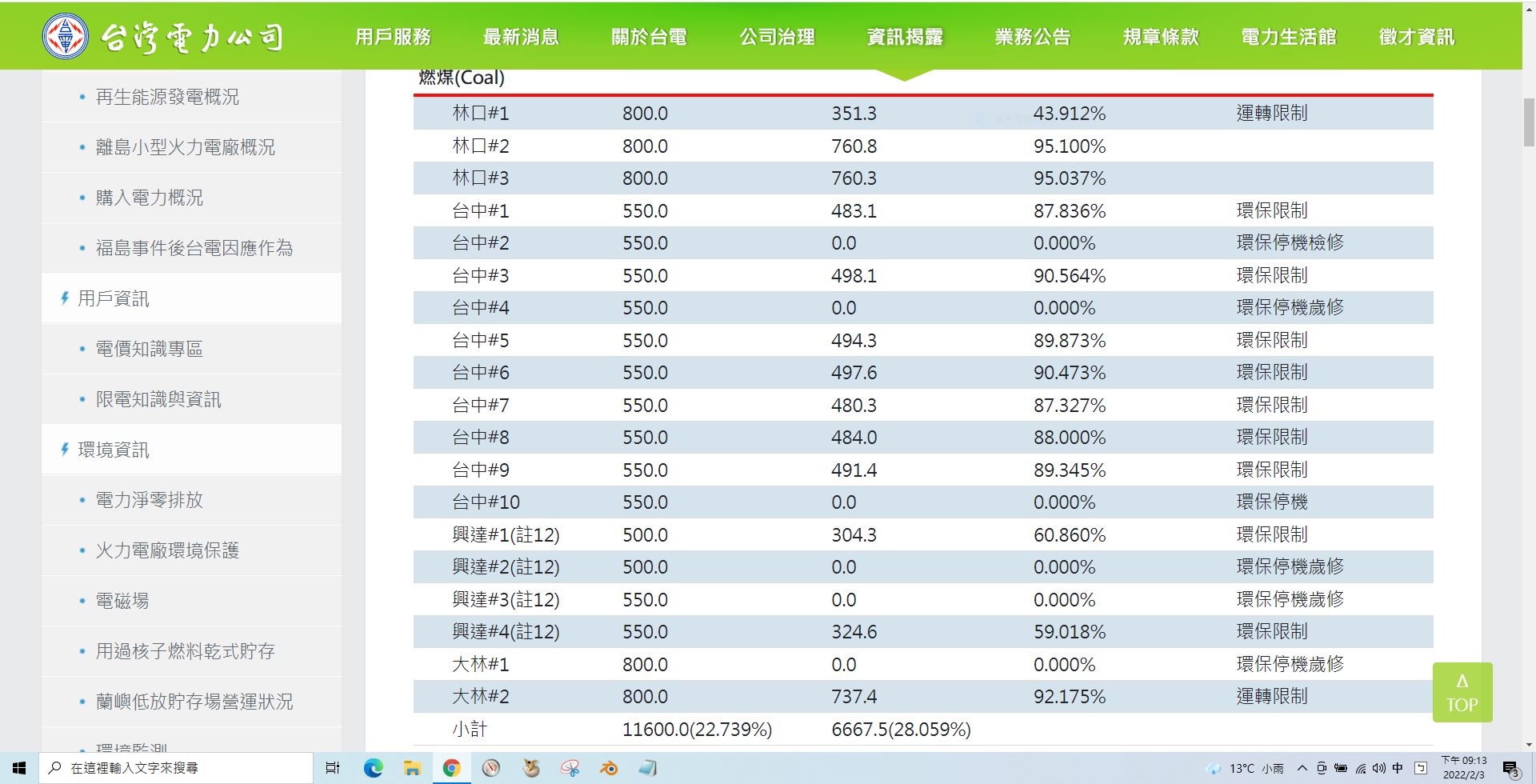Open the 限電知識與資訊 sidebar link
Viewport: 1536px width, 784px height.
tap(158, 399)
